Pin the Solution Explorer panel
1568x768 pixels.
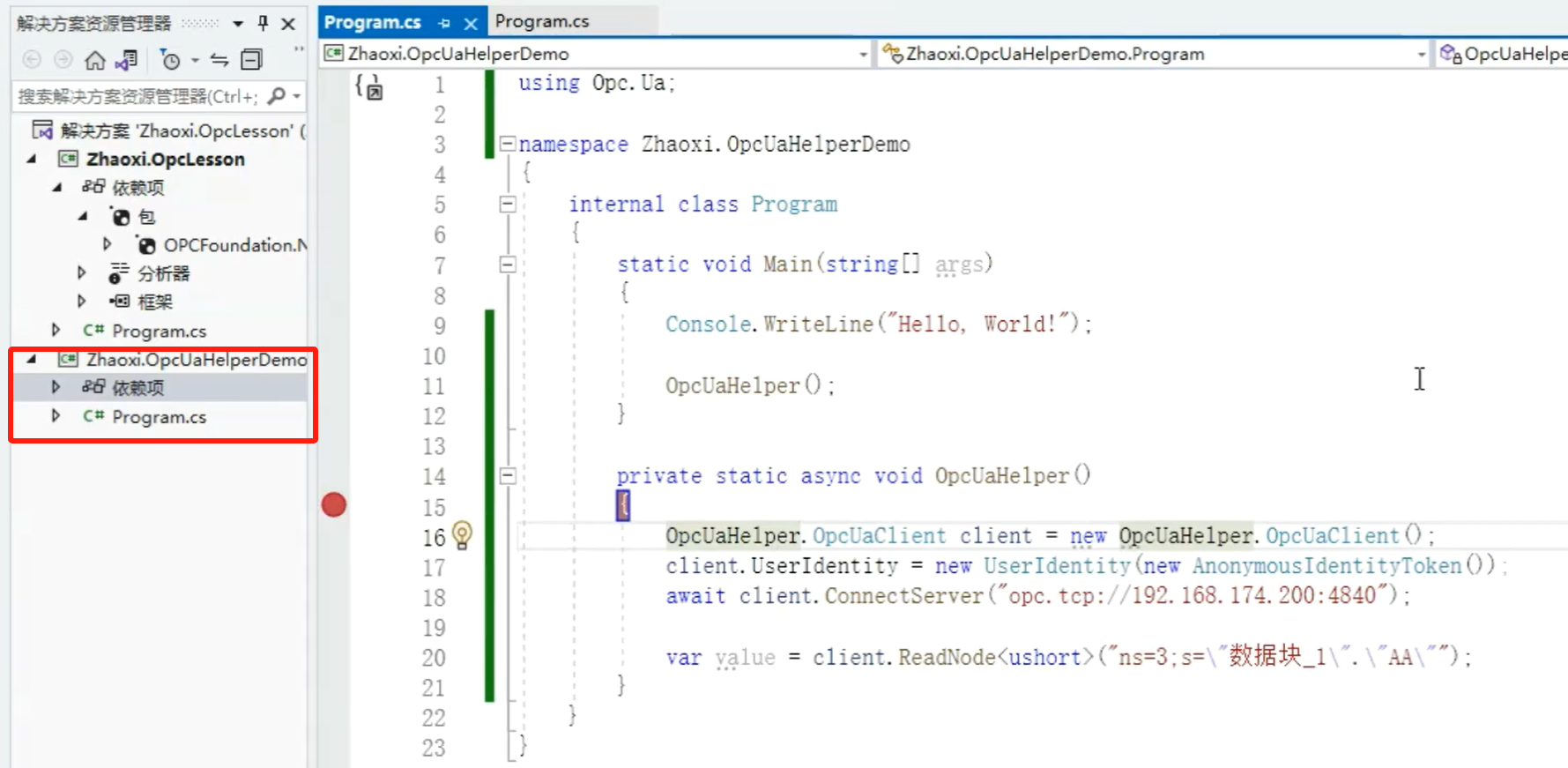[263, 23]
